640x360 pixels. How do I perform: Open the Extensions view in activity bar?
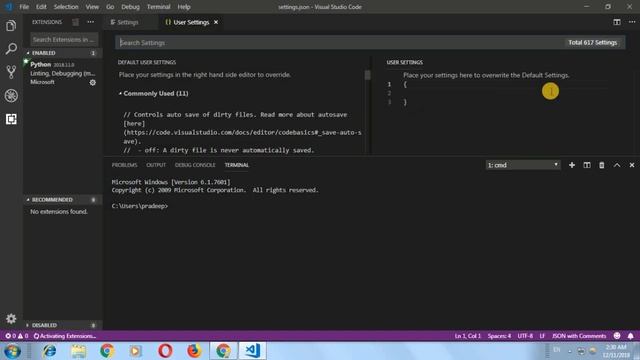[11, 119]
